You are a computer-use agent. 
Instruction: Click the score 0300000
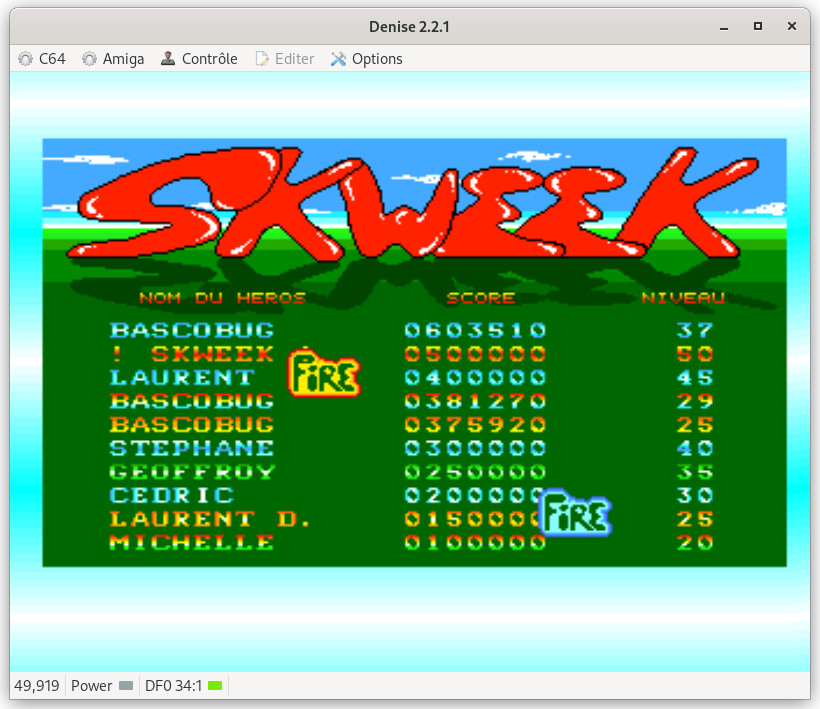[x=475, y=448]
